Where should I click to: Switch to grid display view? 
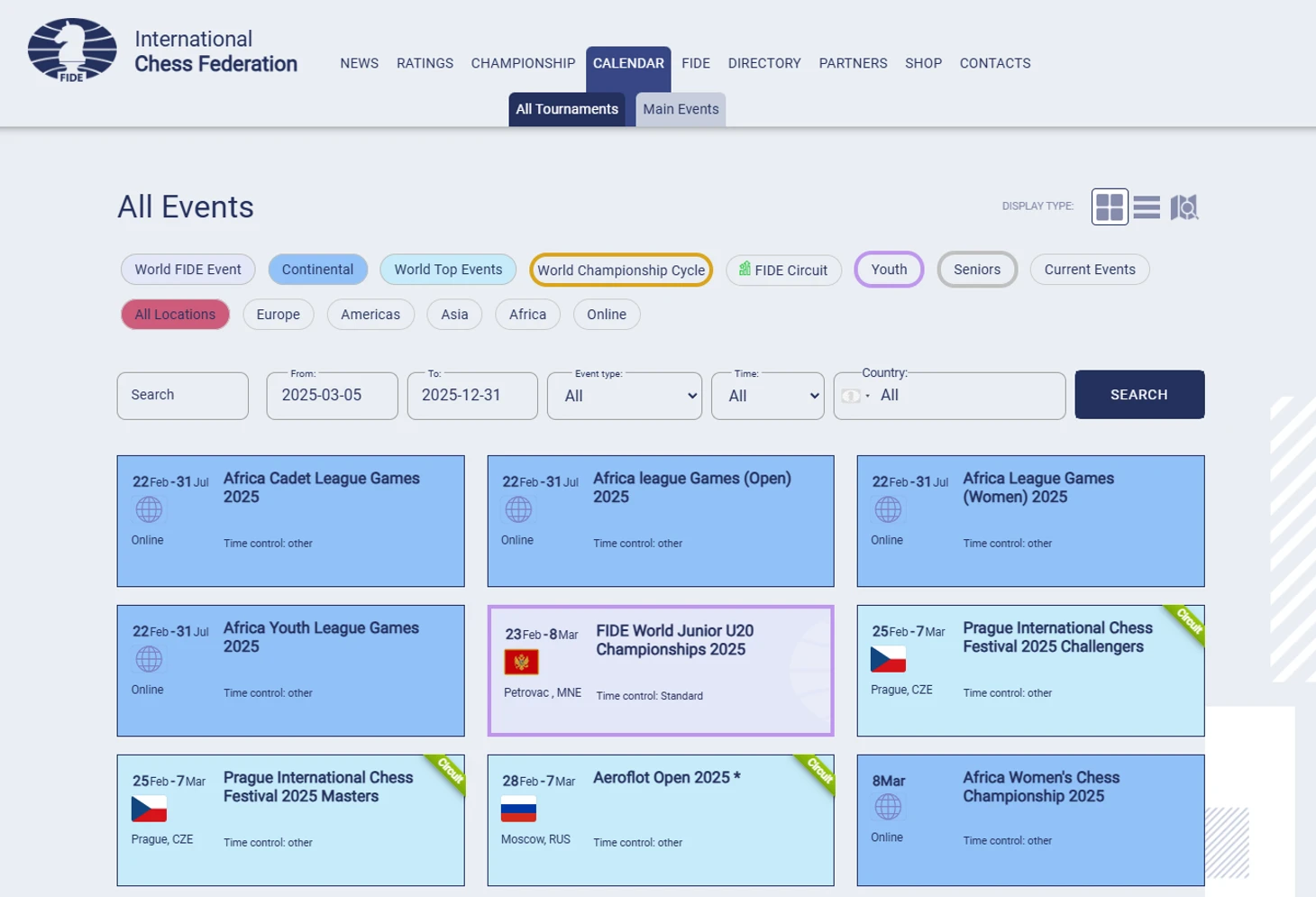(x=1109, y=207)
